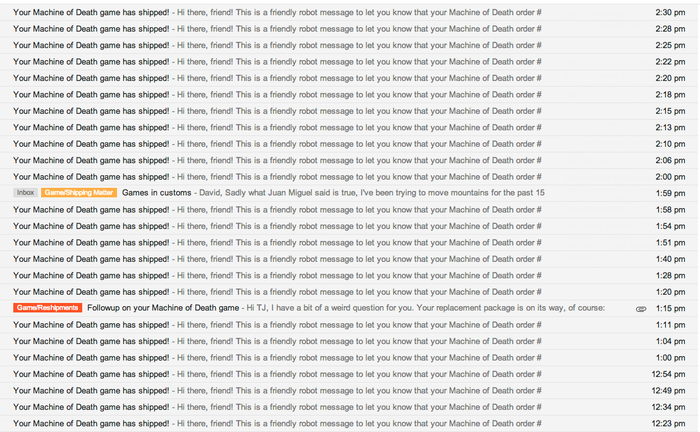Open the shipped email received at 2:18 pm
This screenshot has height=432, width=700.
tap(349, 95)
